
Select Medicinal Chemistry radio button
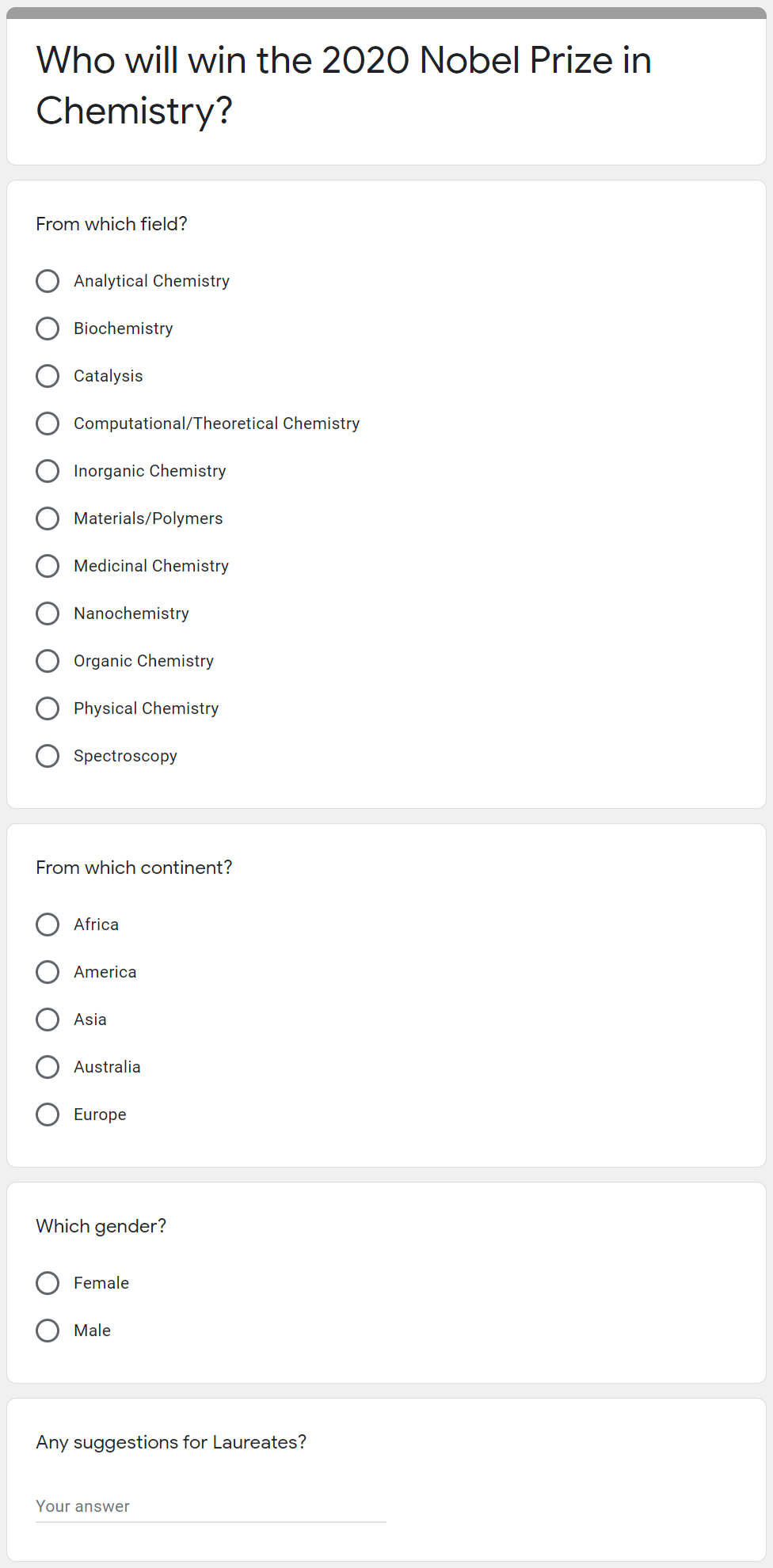click(48, 566)
